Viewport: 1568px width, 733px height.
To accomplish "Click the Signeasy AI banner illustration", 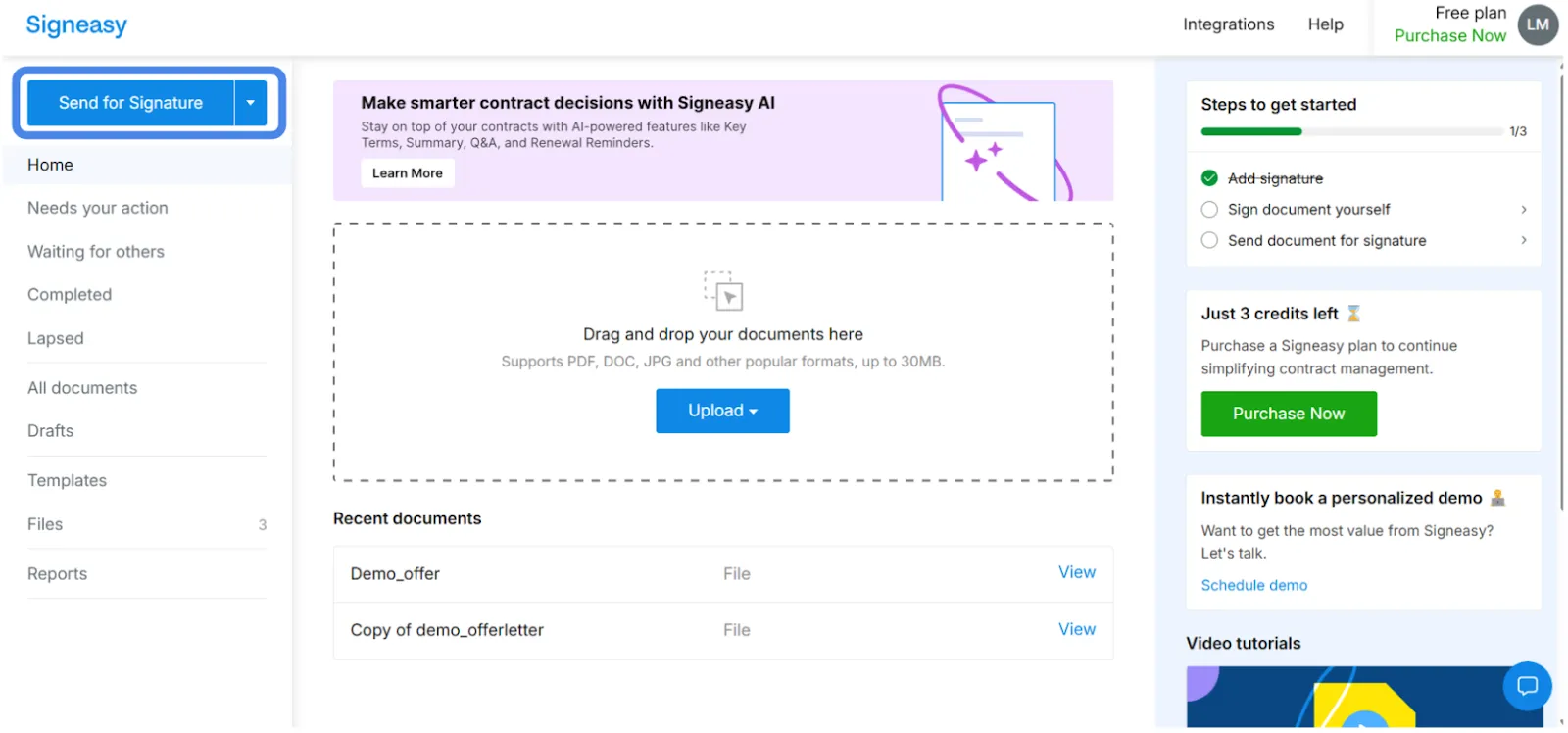I will click(x=1004, y=143).
